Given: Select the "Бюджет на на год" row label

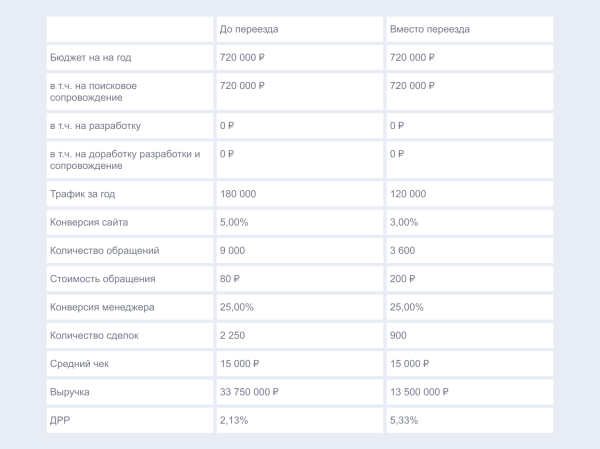Looking at the screenshot, I should [x=87, y=58].
